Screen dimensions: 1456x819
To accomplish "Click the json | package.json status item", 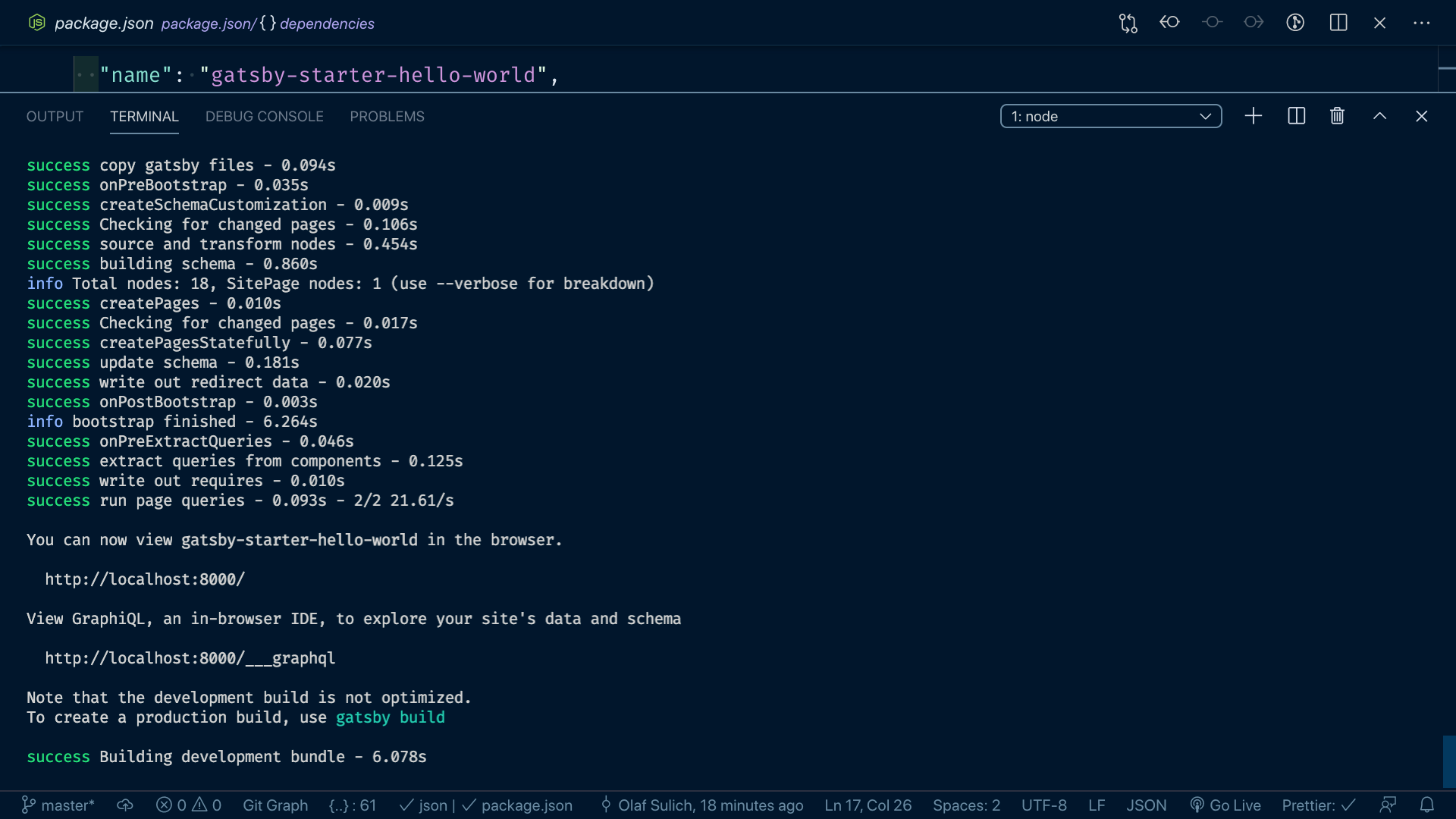I will pyautogui.click(x=486, y=805).
